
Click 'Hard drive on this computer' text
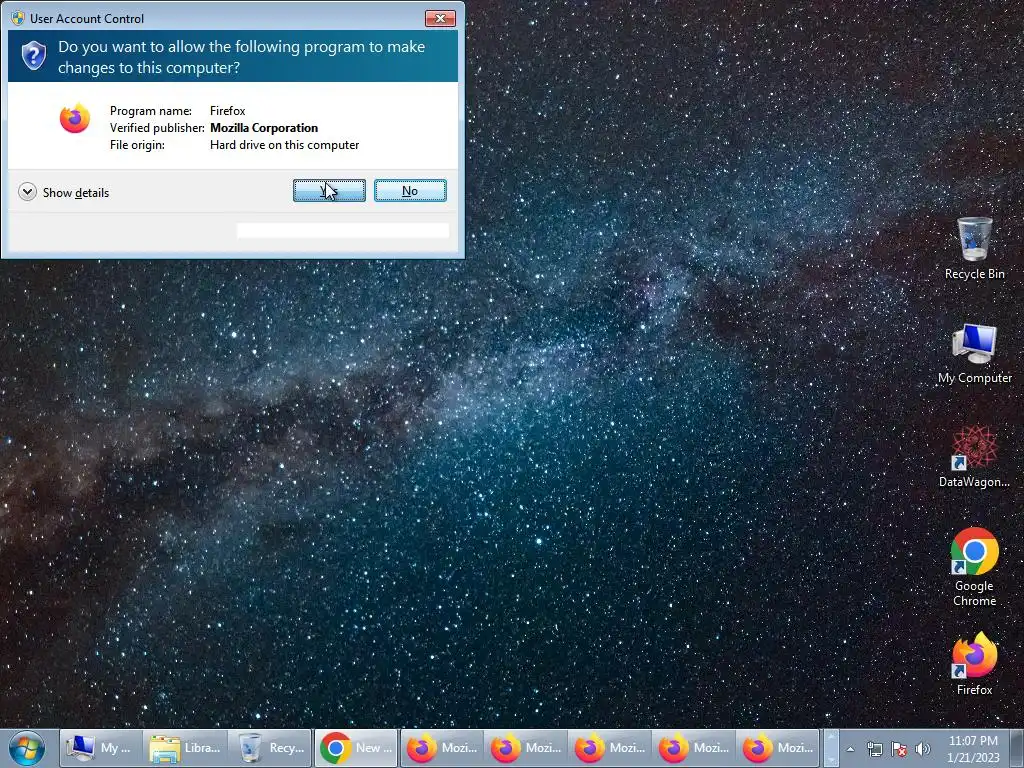[x=284, y=145]
